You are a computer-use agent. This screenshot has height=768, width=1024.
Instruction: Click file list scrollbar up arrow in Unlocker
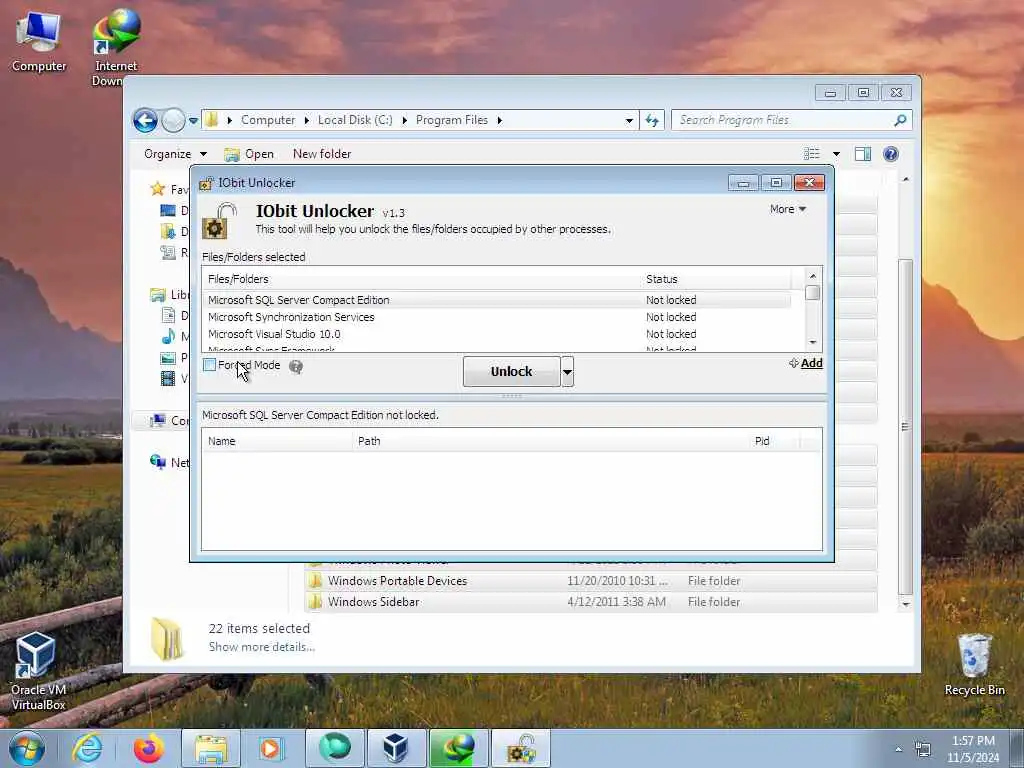click(812, 276)
